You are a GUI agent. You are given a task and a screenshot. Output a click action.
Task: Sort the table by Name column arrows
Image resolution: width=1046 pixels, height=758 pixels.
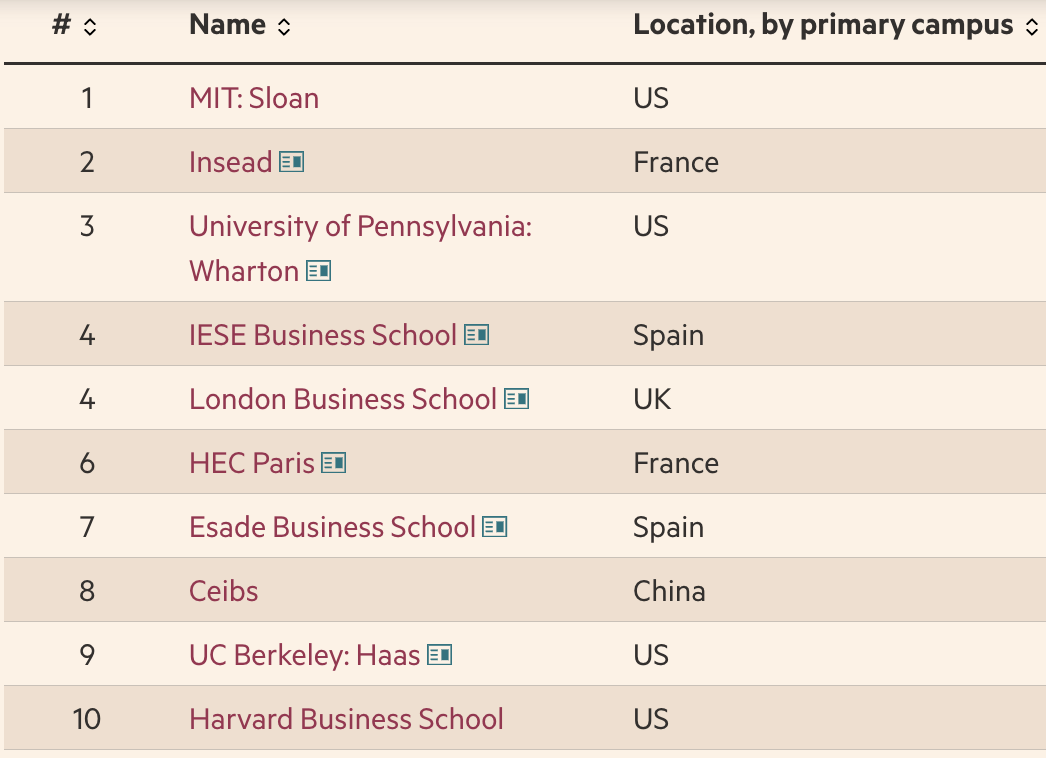[x=284, y=28]
